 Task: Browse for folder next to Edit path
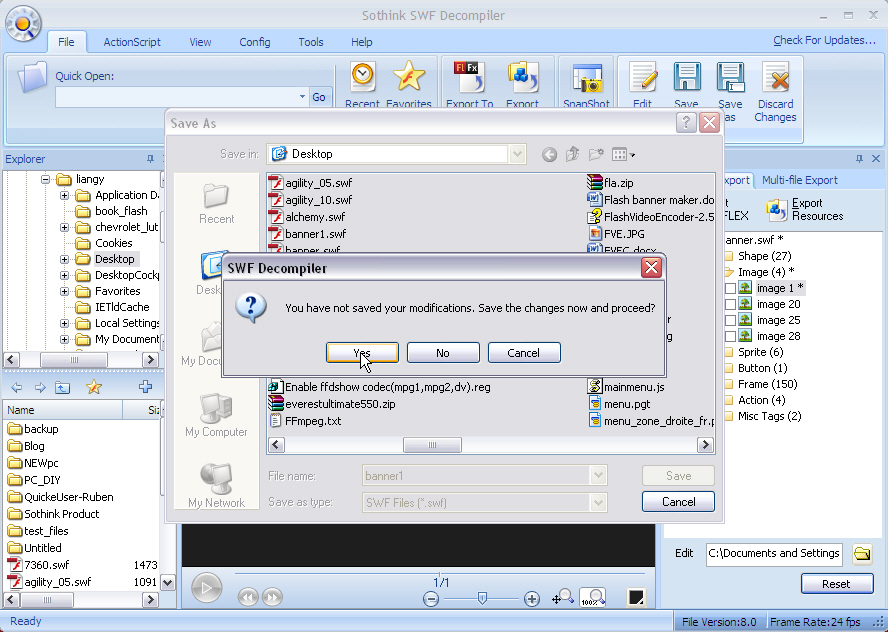(862, 553)
